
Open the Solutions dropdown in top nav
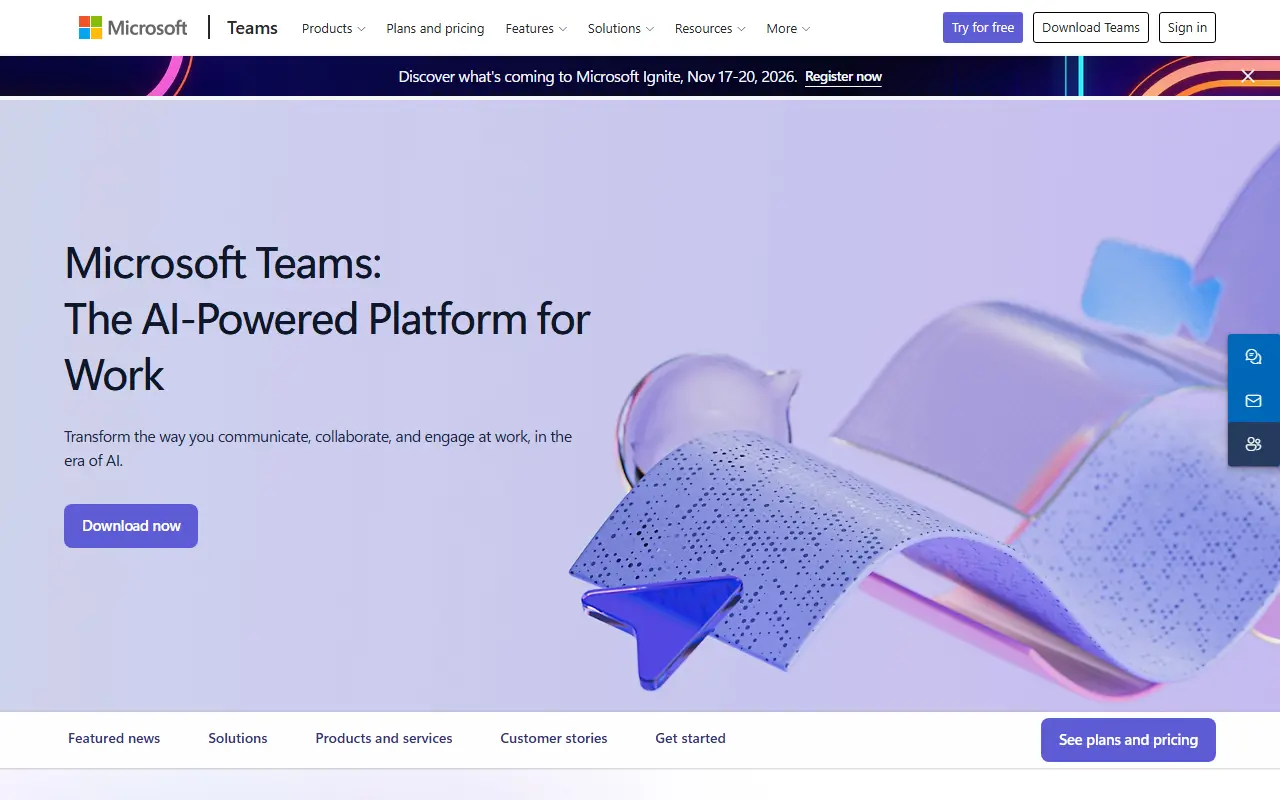coord(621,28)
